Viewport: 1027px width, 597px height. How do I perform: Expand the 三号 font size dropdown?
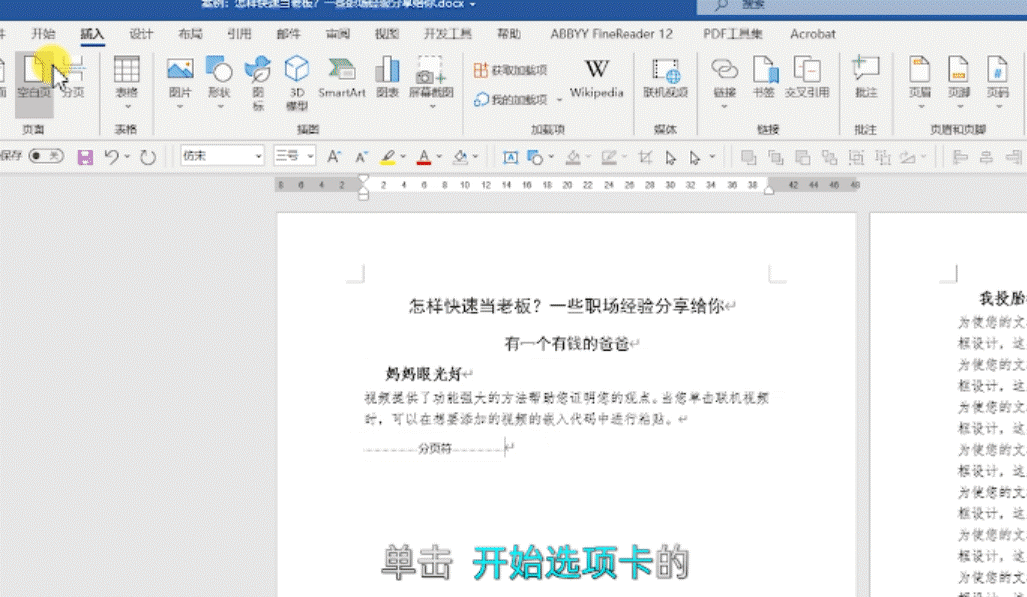pyautogui.click(x=294, y=156)
